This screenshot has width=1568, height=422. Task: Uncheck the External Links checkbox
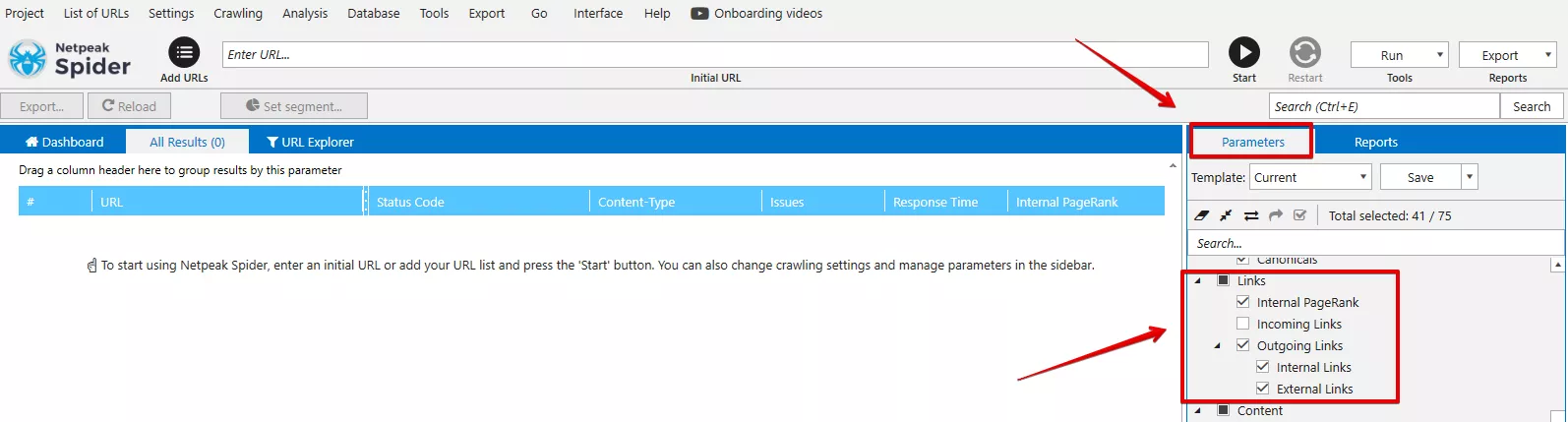point(1262,389)
